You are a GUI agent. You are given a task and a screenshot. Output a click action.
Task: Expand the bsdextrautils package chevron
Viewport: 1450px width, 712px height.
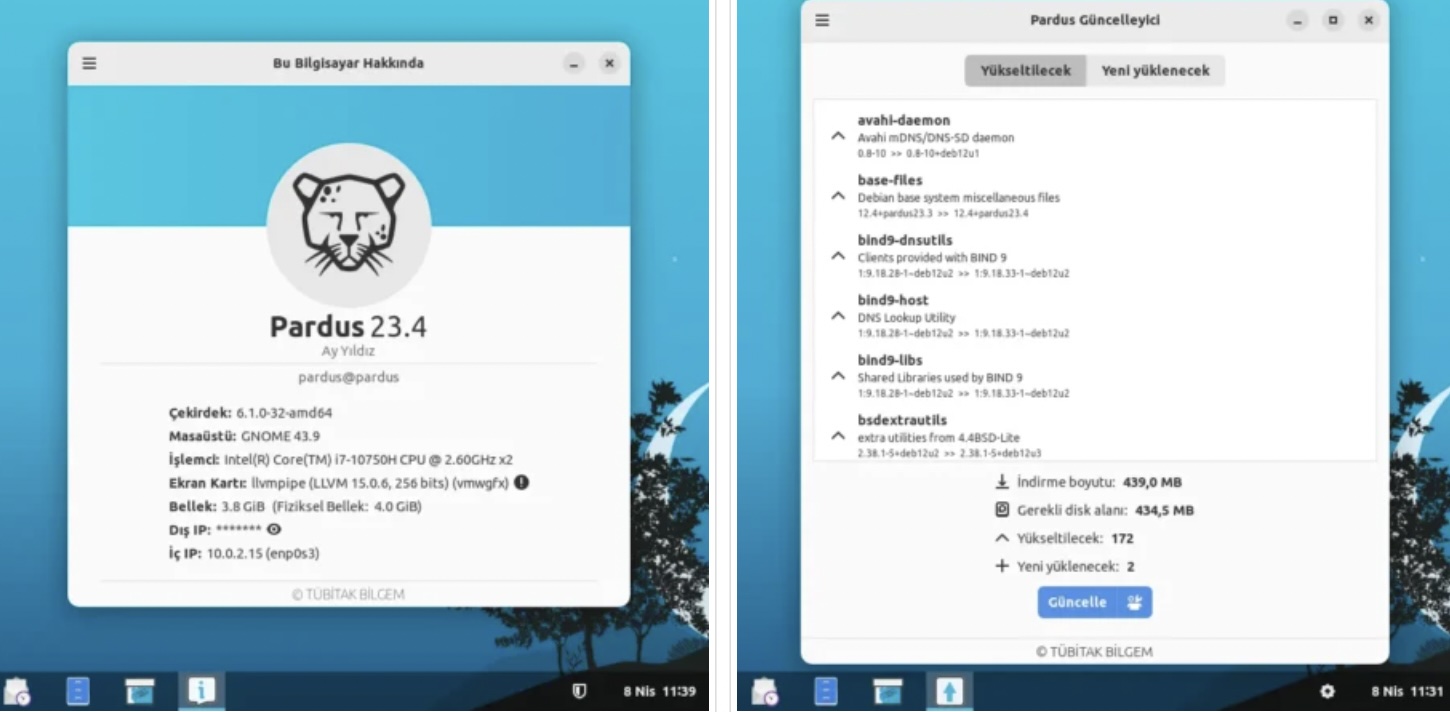coord(838,436)
